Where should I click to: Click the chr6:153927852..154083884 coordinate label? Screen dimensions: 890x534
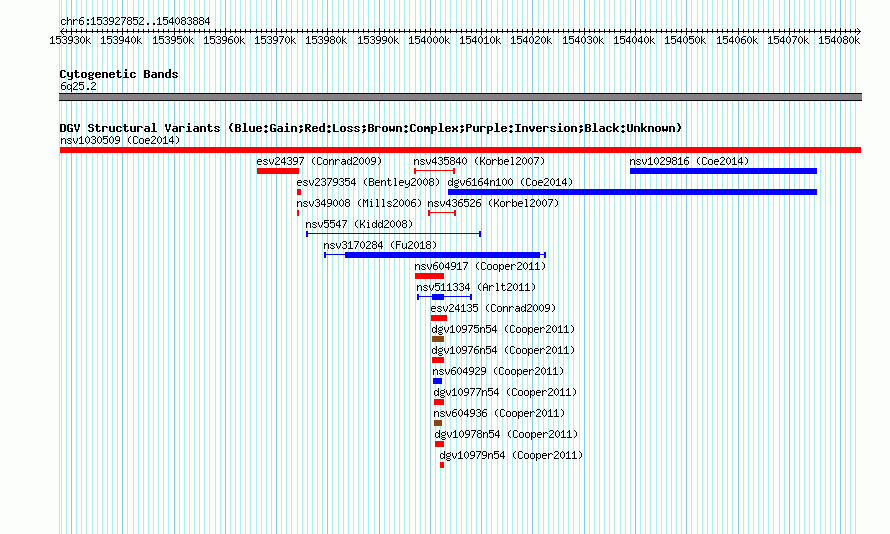click(135, 21)
